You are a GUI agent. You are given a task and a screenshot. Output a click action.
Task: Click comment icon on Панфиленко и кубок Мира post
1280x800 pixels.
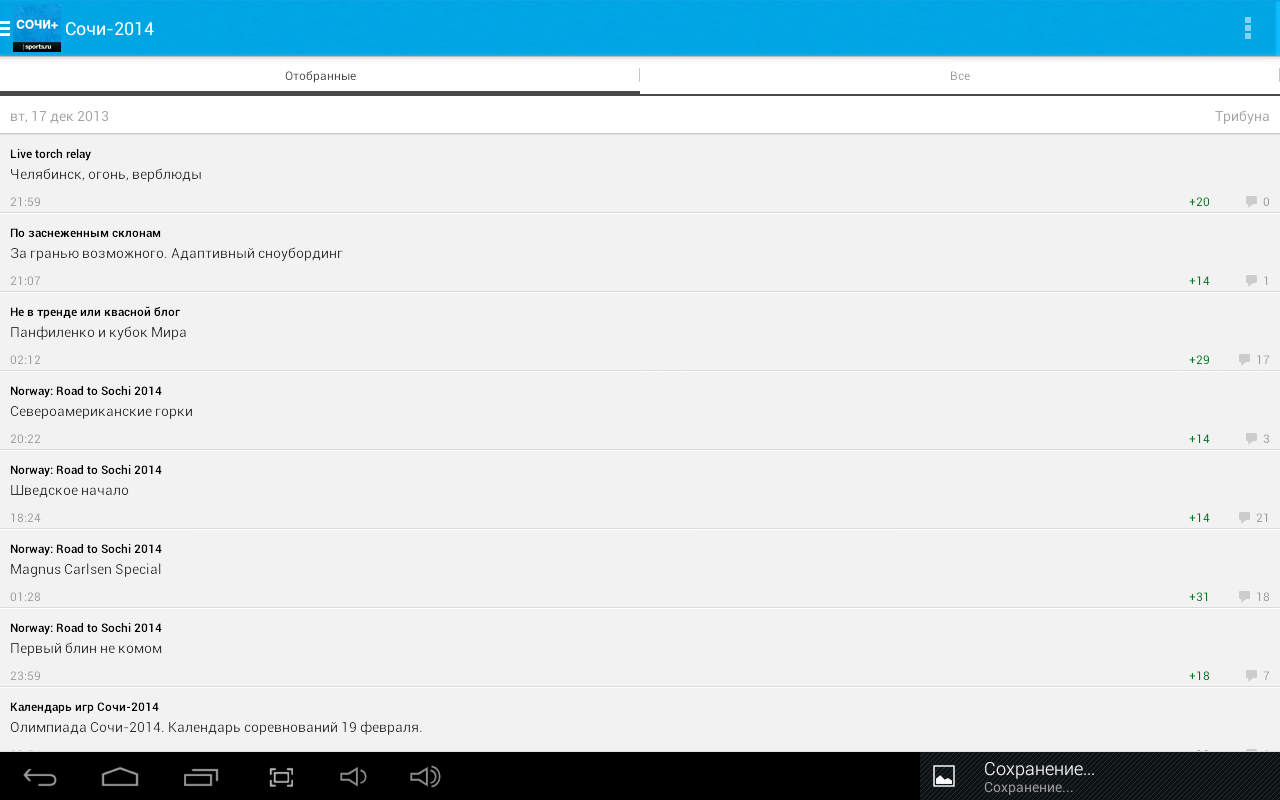pos(1244,359)
